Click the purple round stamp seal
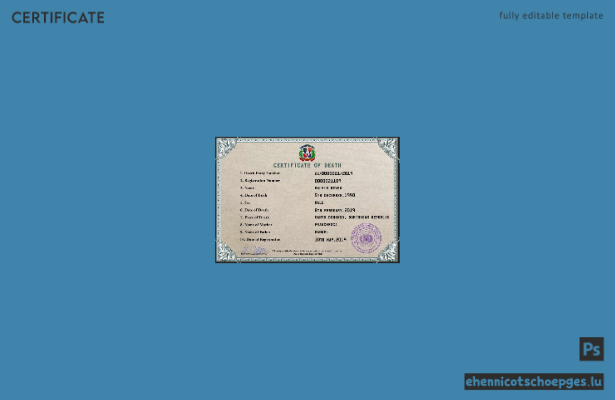The height and width of the screenshot is (400, 615). tap(366, 238)
